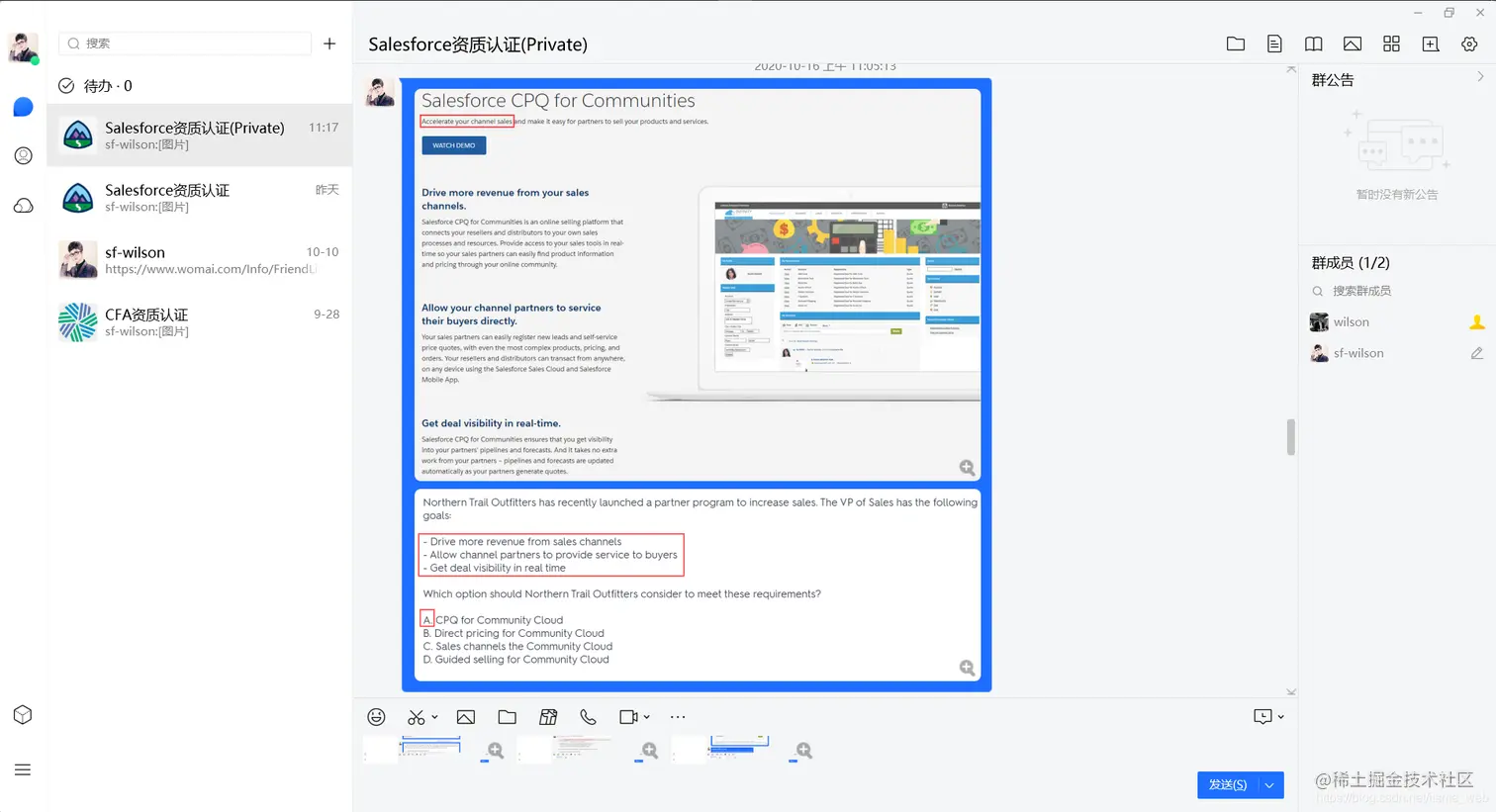Open send button options dropdown

click(x=1269, y=784)
